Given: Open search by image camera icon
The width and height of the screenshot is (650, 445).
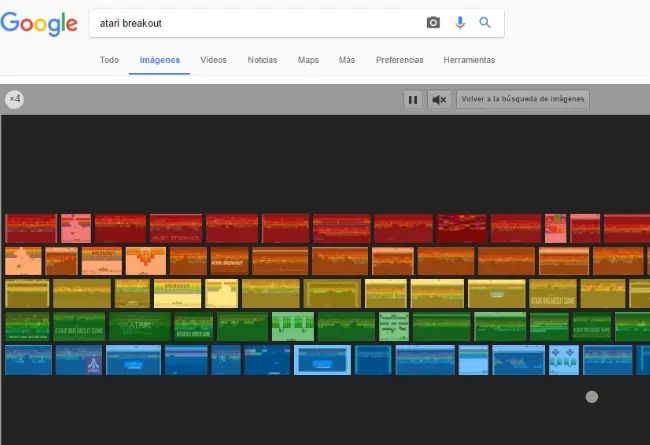Looking at the screenshot, I should pyautogui.click(x=433, y=22).
